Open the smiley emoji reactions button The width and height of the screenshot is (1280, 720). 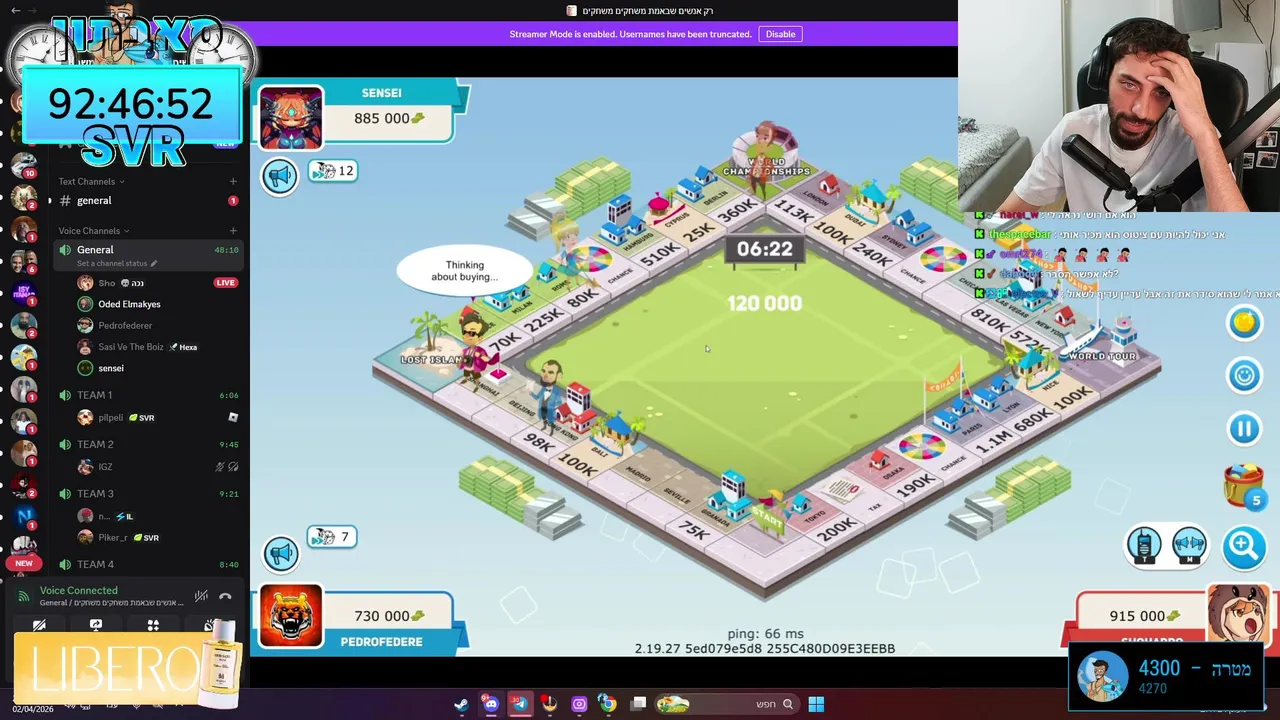1244,375
